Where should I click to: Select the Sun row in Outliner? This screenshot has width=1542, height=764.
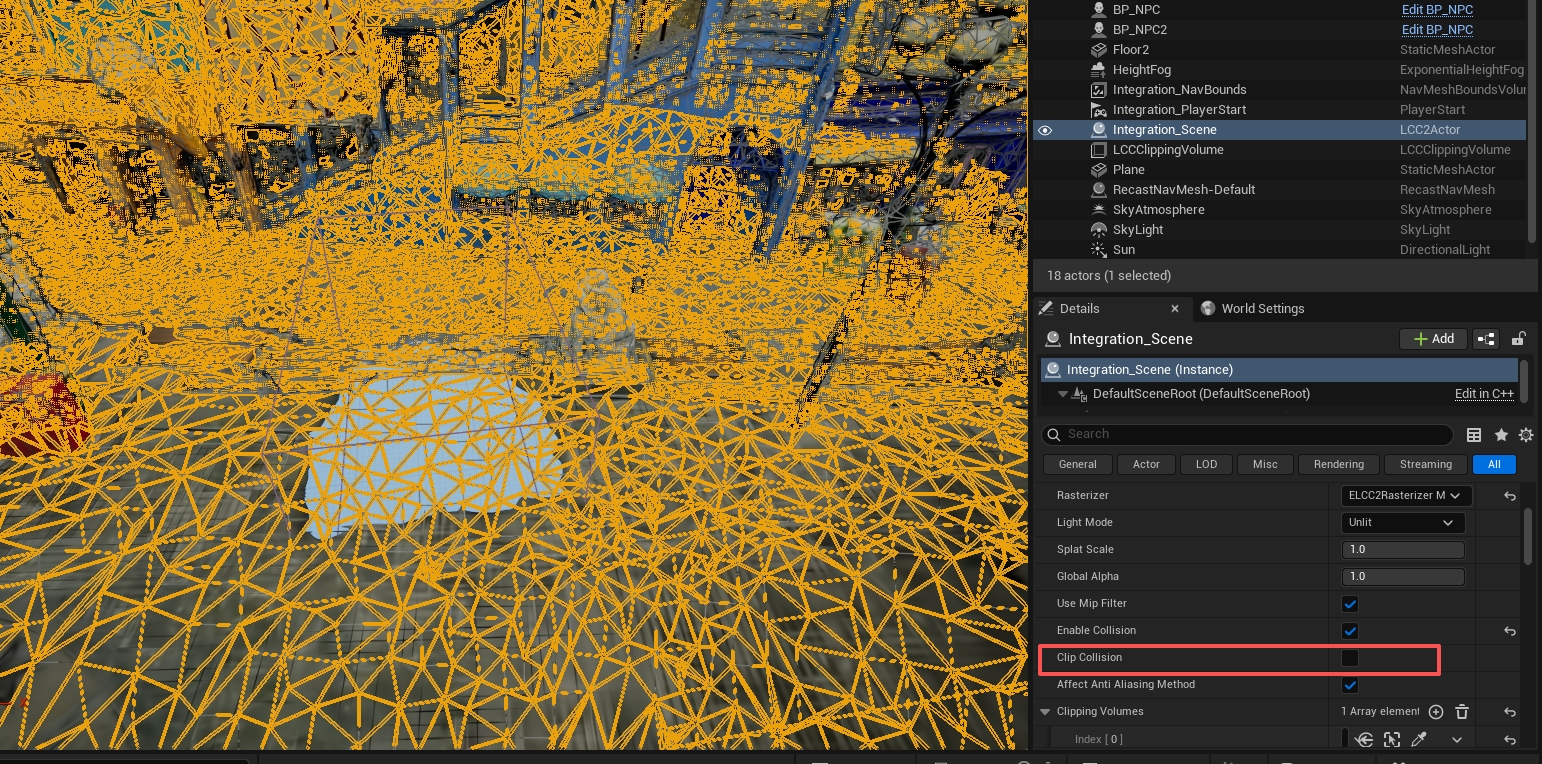(x=1279, y=250)
